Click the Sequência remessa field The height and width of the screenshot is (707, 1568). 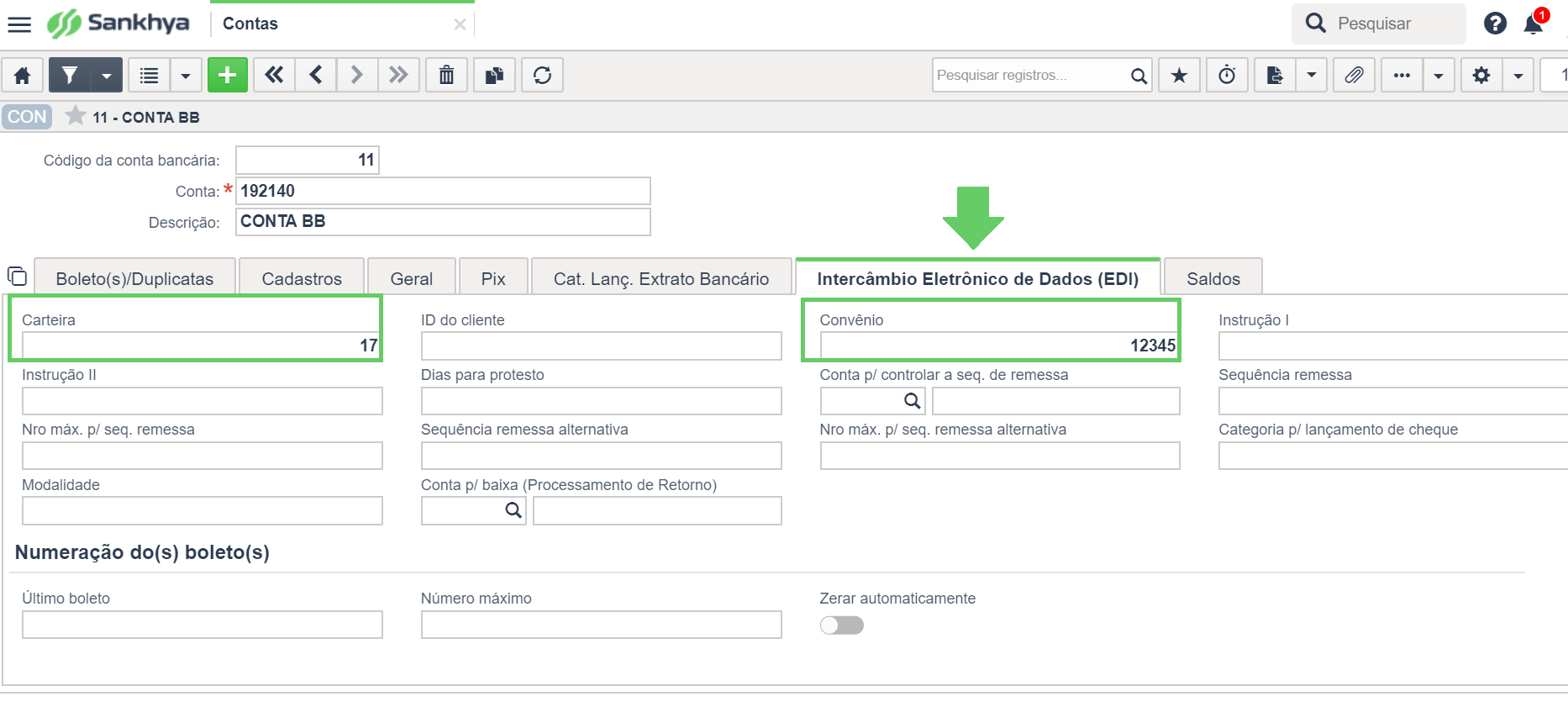point(1393,400)
